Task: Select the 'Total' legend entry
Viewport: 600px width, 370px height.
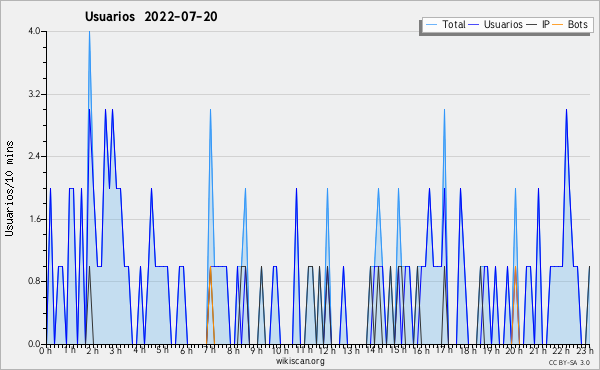Action: 454,24
